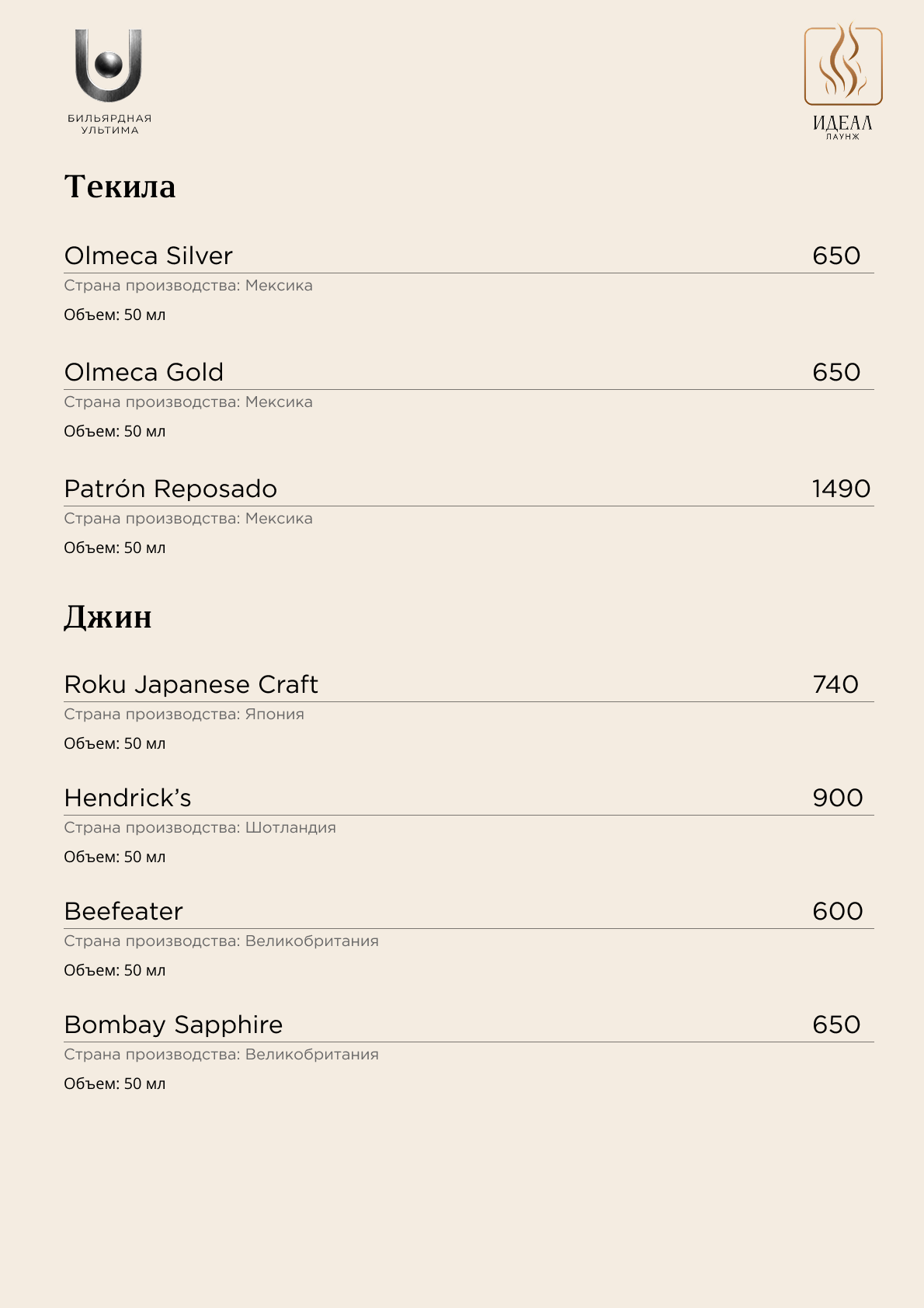Click the Patrón Reposado item name

(171, 489)
